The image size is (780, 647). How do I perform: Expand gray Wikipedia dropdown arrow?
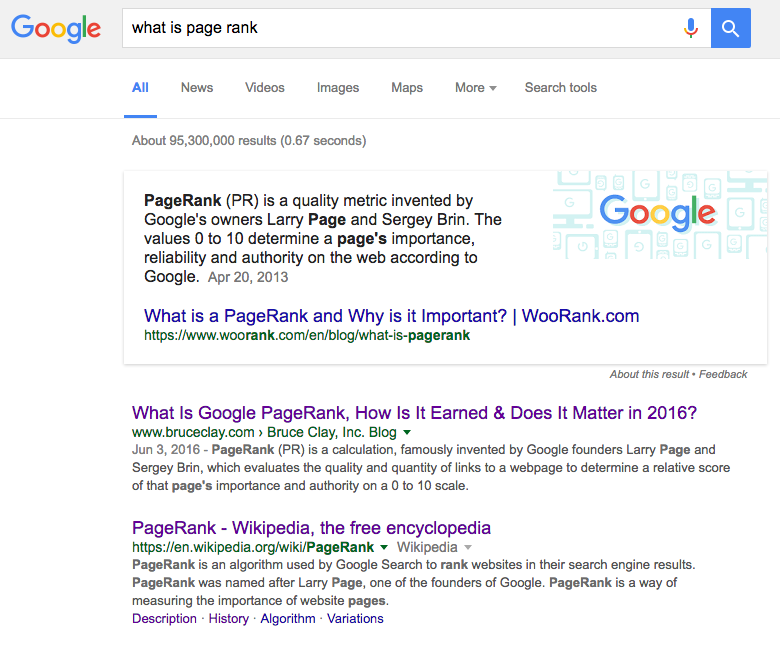[x=468, y=548]
